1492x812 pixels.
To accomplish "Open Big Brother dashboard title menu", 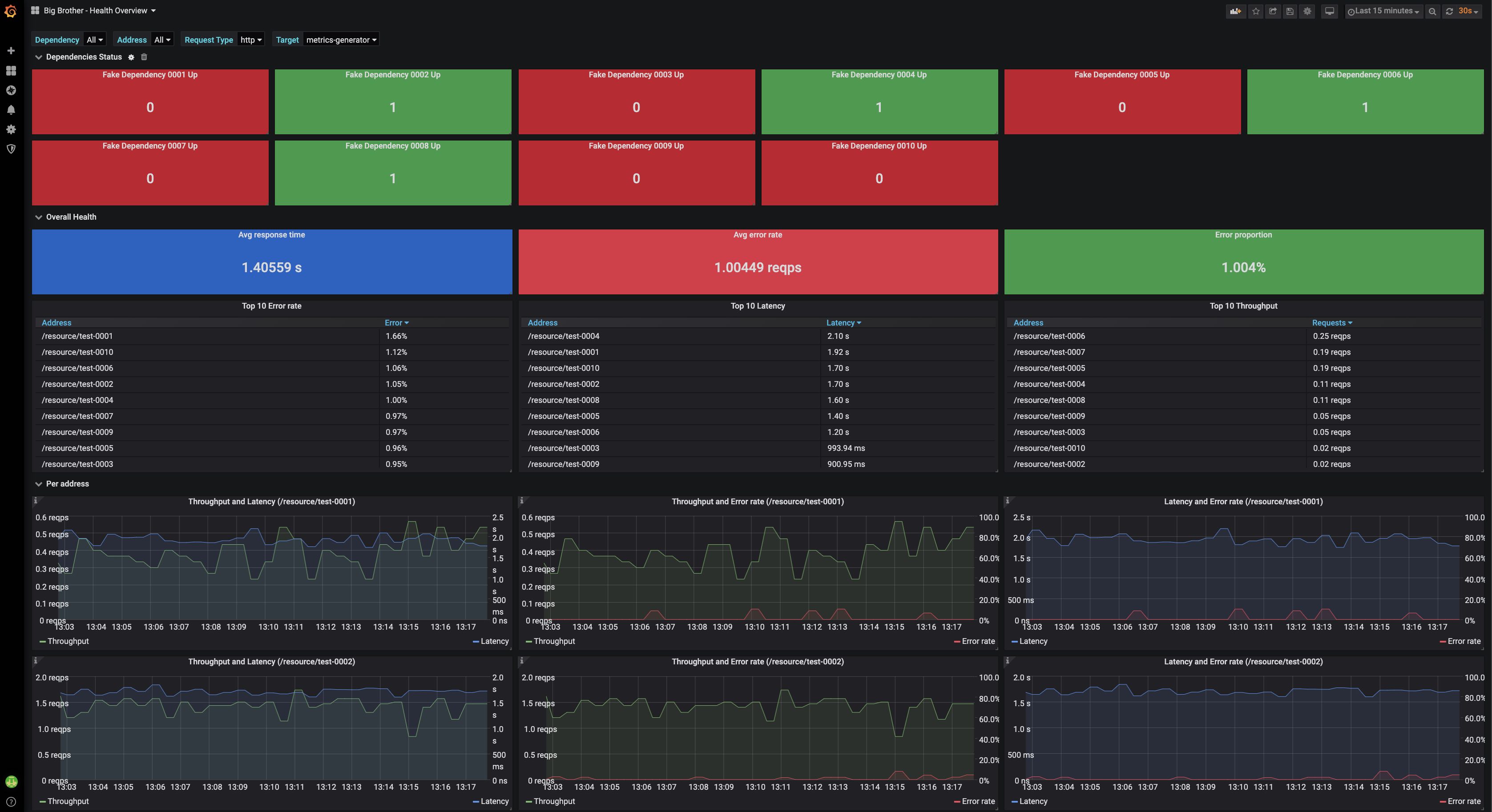I will click(x=96, y=10).
